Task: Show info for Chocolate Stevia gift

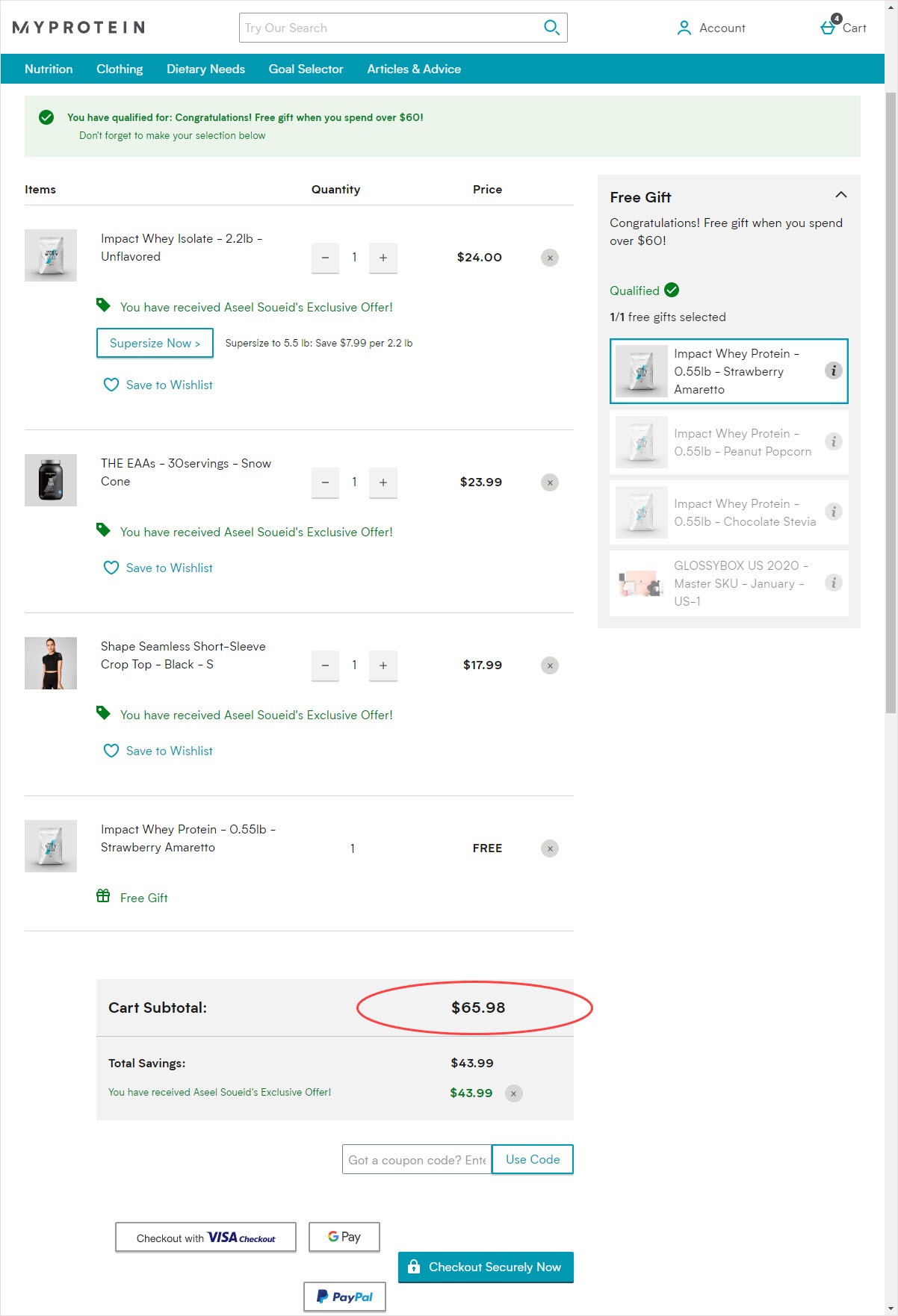Action: click(834, 512)
